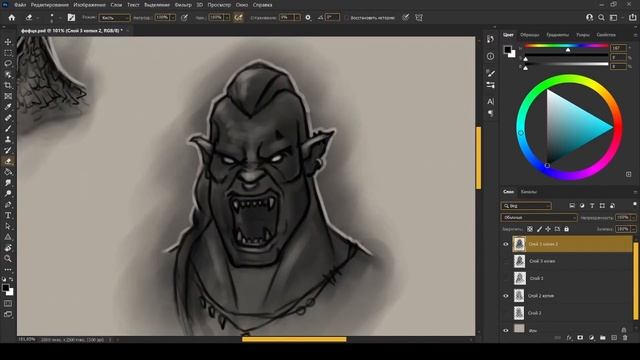This screenshot has height=360, width=640.
Task: Click the hue value input field
Action: tap(618, 48)
